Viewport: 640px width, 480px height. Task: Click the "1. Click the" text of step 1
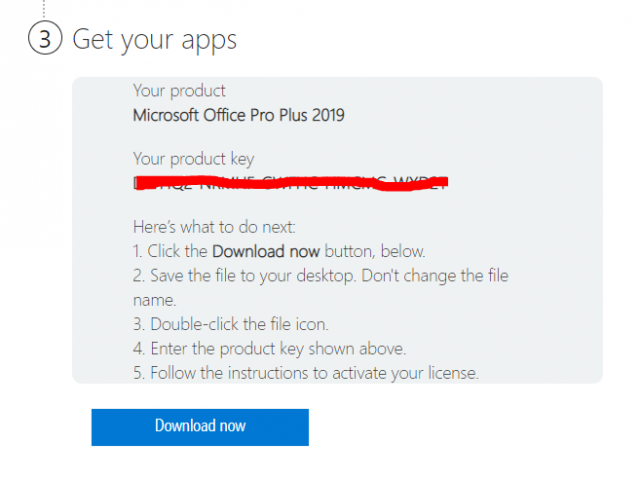tap(170, 250)
